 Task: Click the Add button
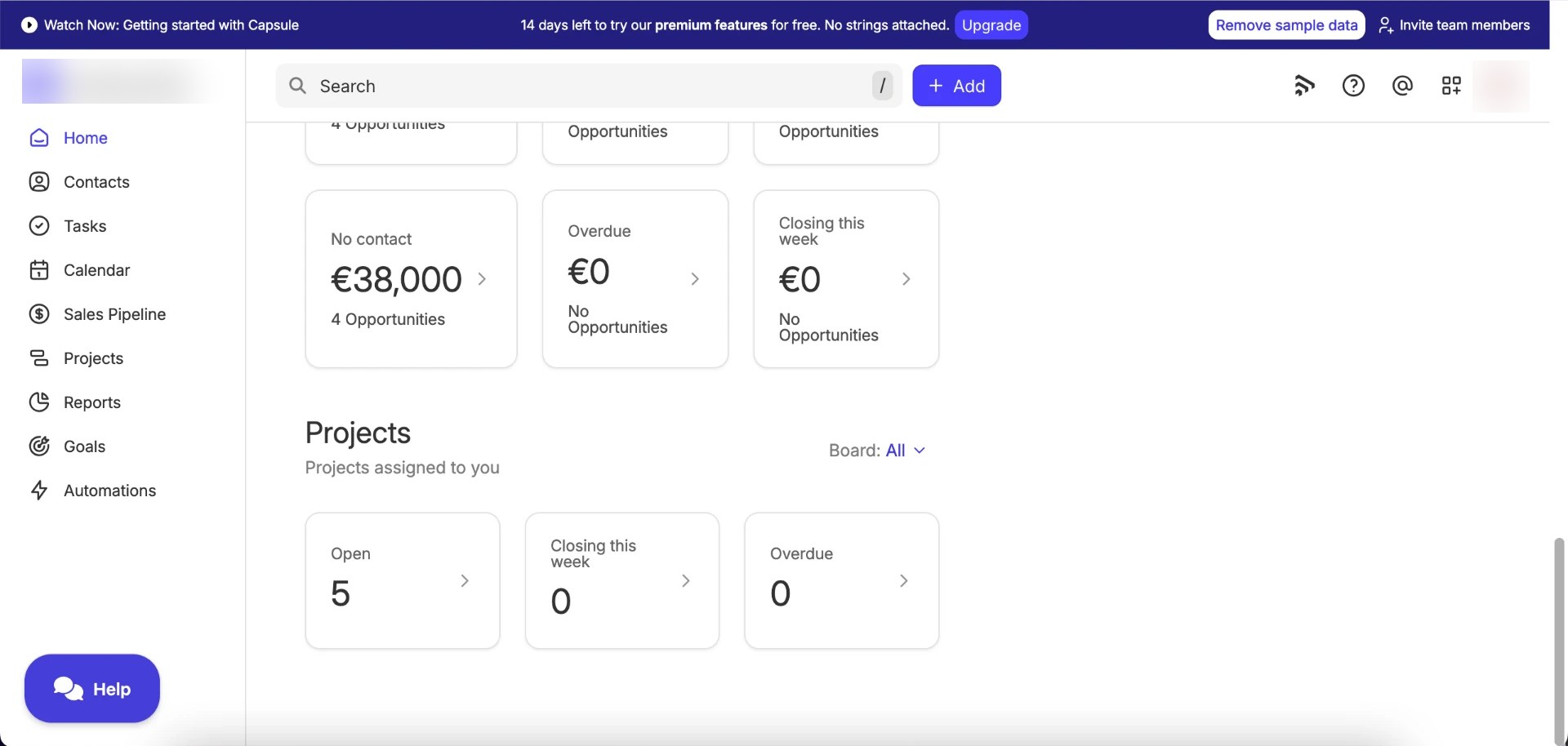click(x=956, y=86)
